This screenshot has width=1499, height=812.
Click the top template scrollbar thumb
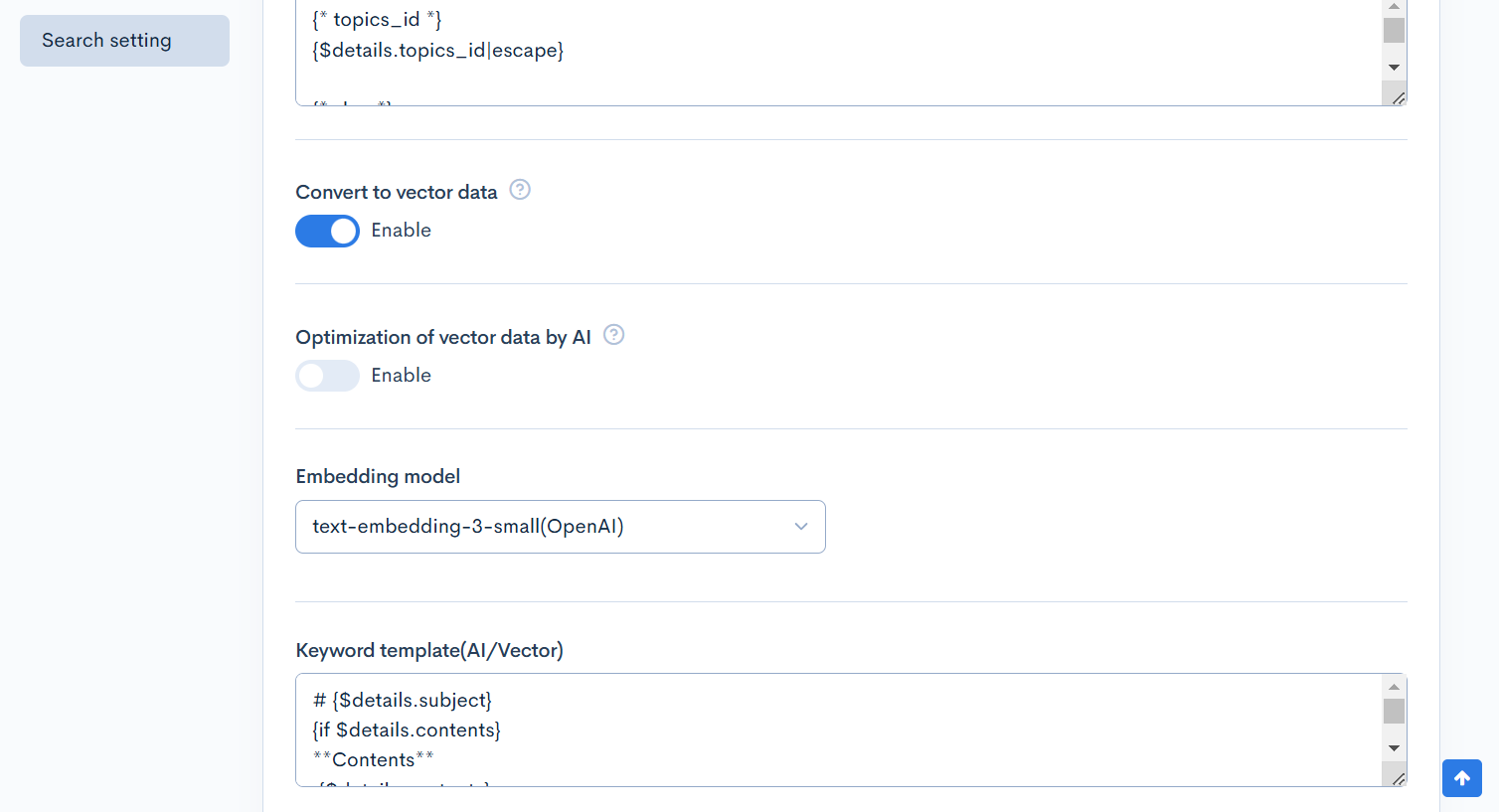1394,31
